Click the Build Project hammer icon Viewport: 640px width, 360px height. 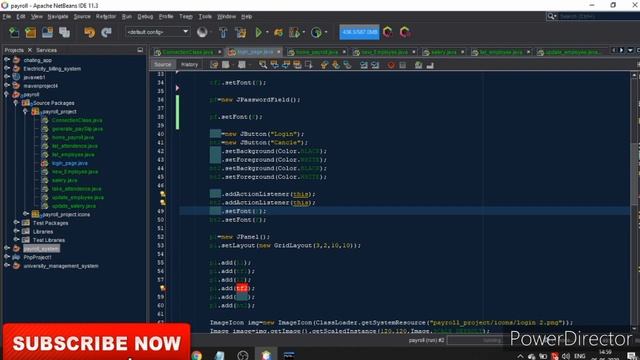tap(223, 32)
